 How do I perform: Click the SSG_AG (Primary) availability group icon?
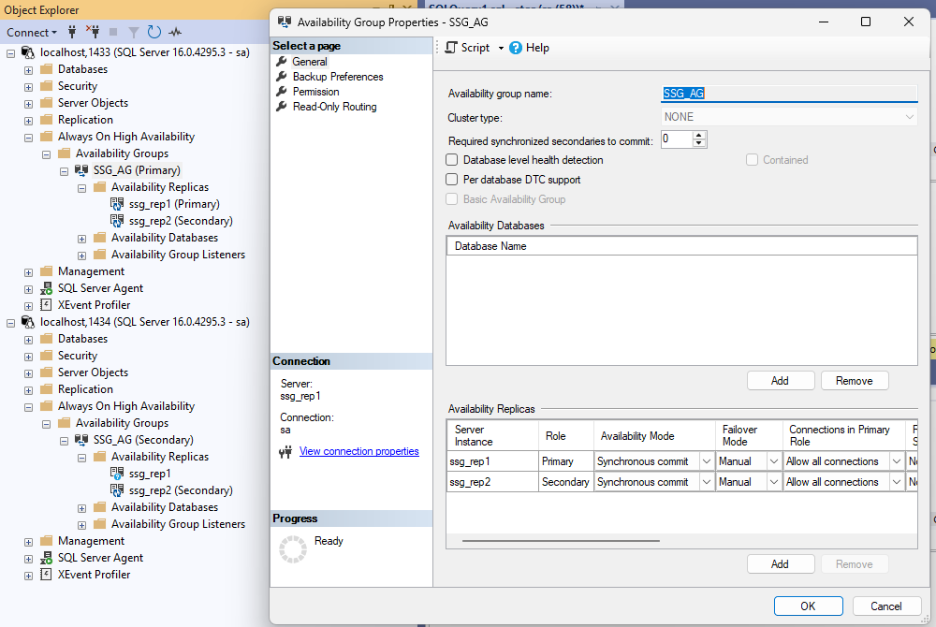pos(81,170)
